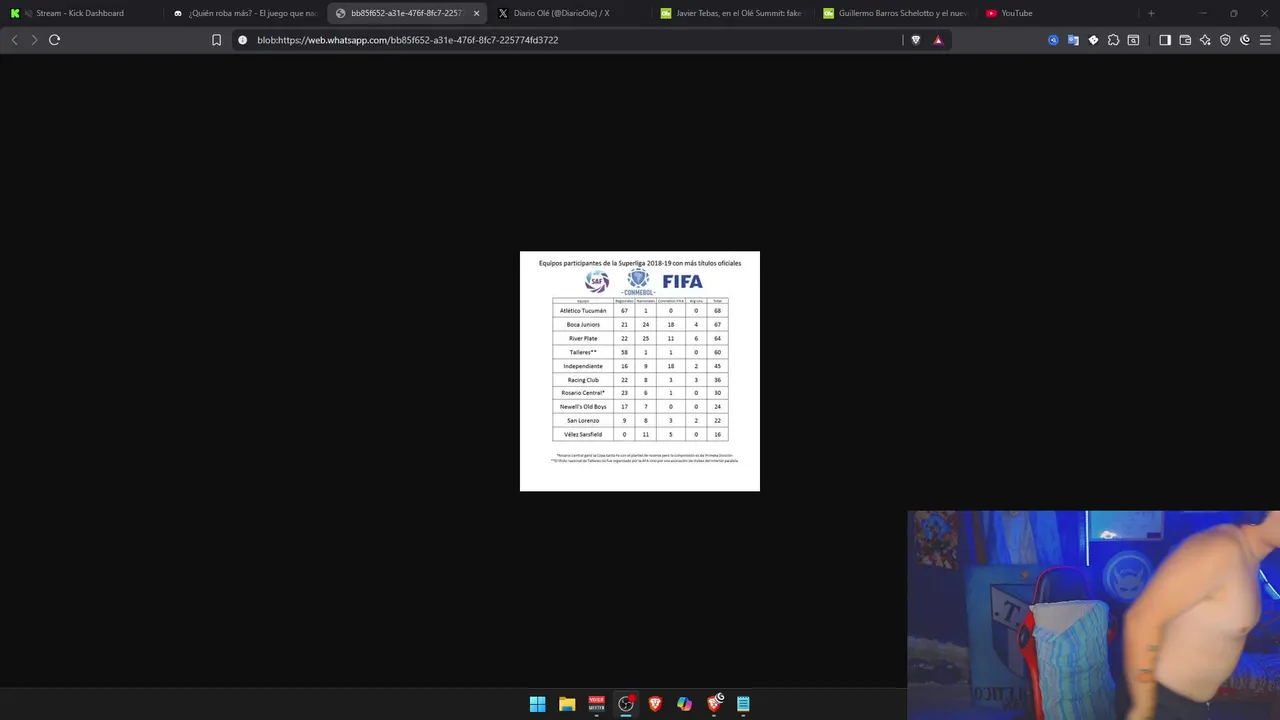Click the CONMEBOL logo in the image
This screenshot has height=720, width=1280.
pos(638,282)
